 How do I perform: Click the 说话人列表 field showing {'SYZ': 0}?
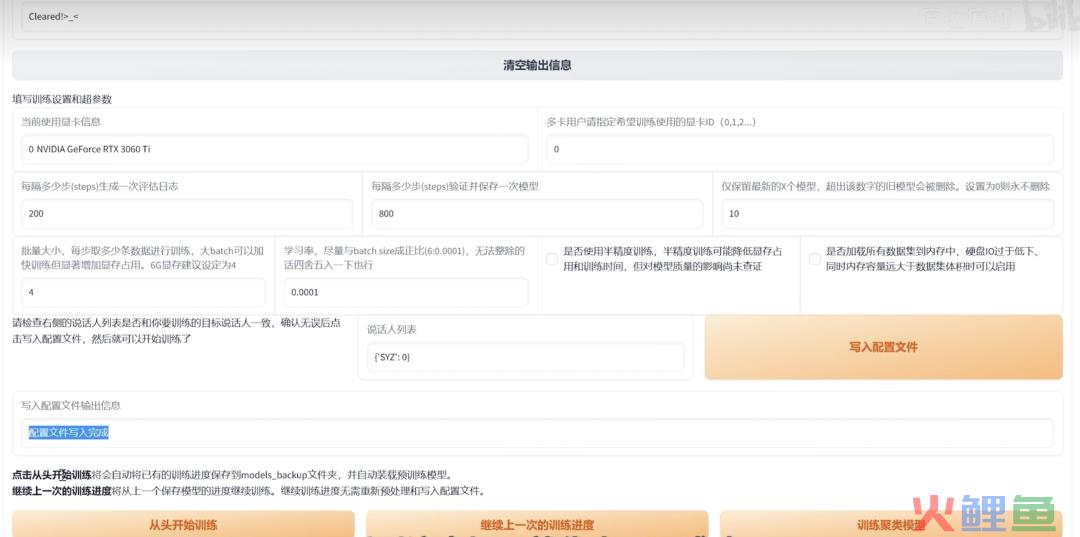pos(526,357)
